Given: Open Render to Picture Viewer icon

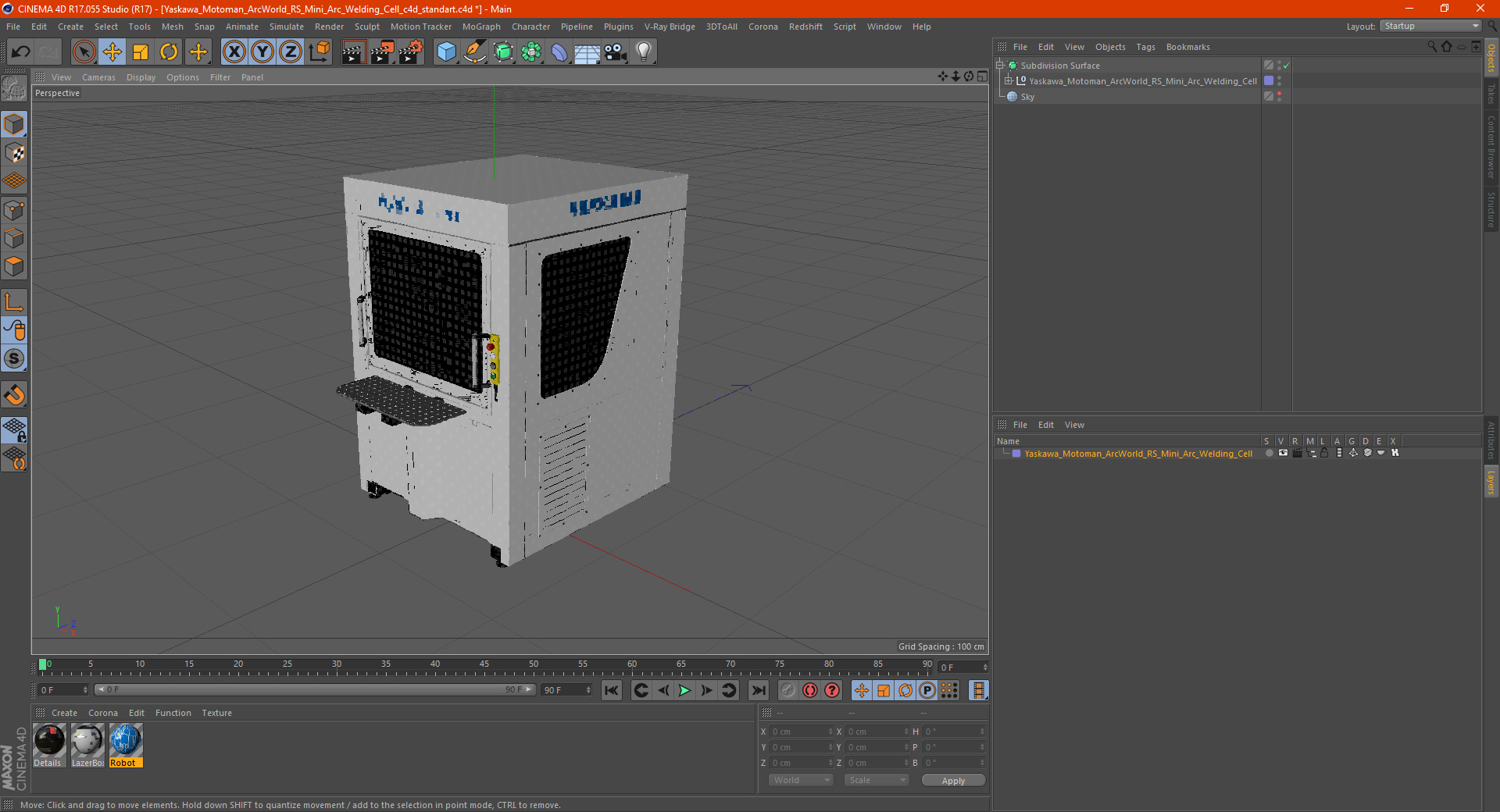Looking at the screenshot, I should coord(382,52).
